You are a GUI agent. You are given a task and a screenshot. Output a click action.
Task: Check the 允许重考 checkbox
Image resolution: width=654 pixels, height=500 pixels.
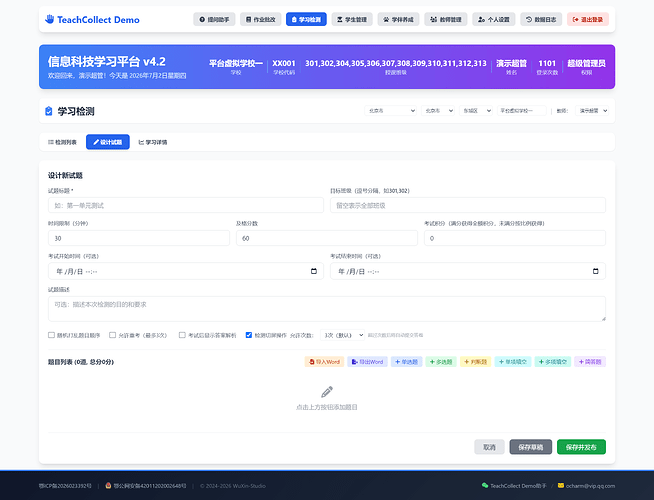pyautogui.click(x=112, y=335)
